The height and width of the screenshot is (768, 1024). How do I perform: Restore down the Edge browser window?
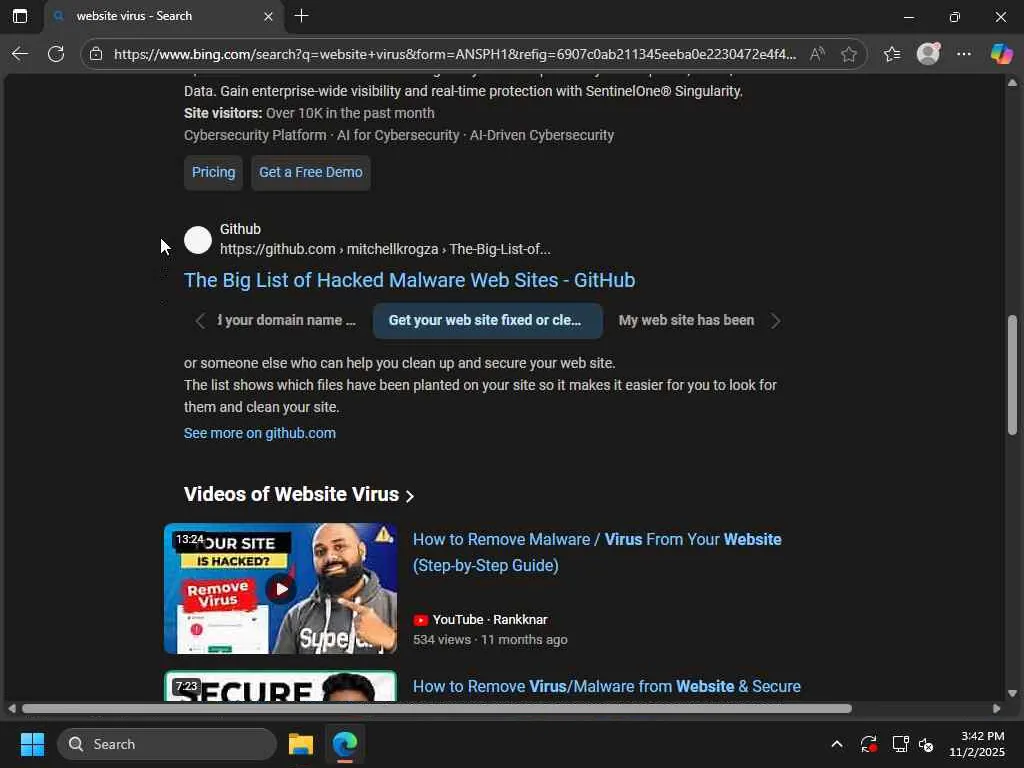tap(954, 16)
